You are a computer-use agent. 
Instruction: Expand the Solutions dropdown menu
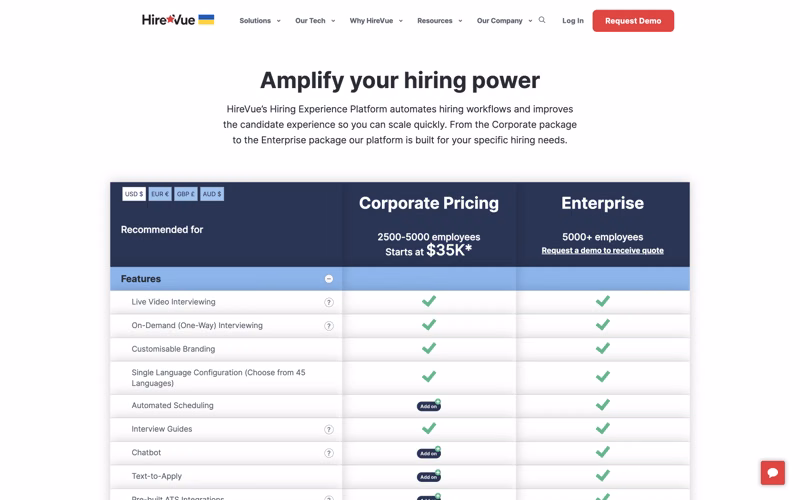click(x=260, y=21)
